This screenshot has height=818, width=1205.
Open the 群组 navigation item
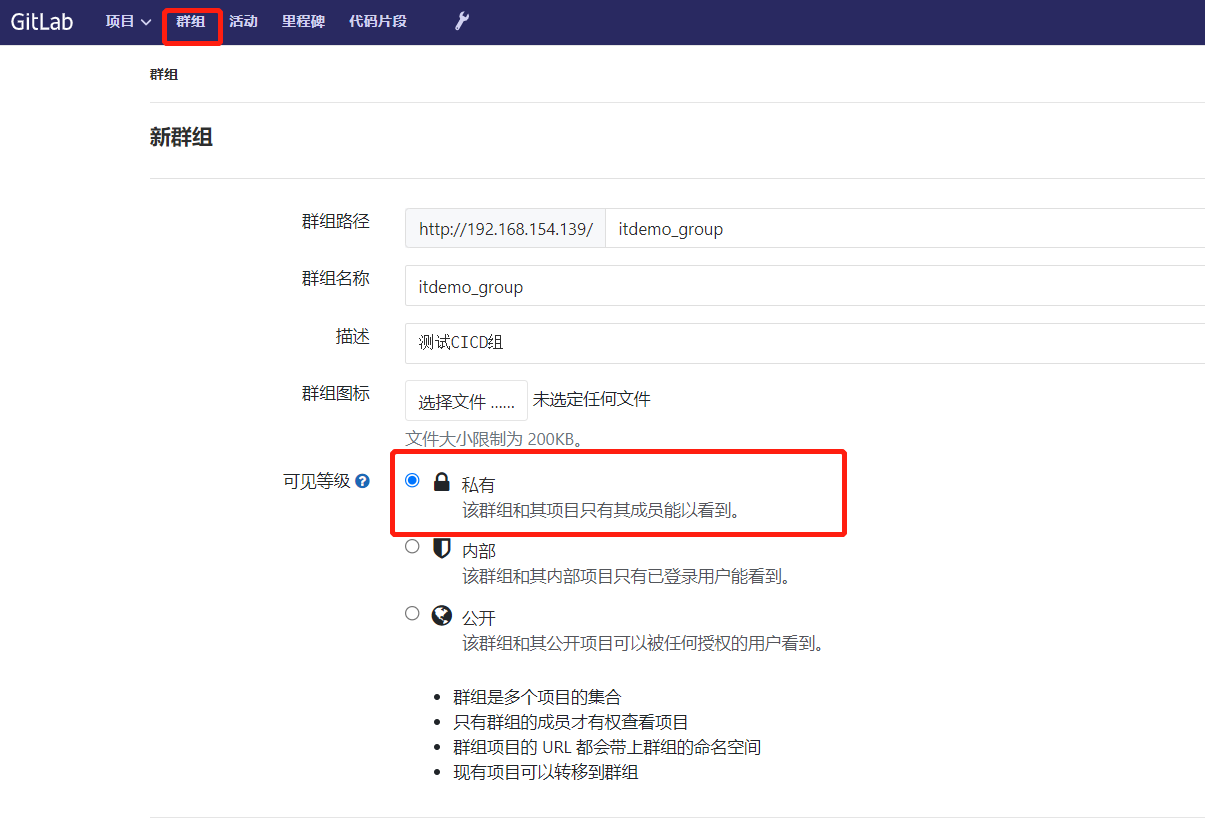point(190,21)
